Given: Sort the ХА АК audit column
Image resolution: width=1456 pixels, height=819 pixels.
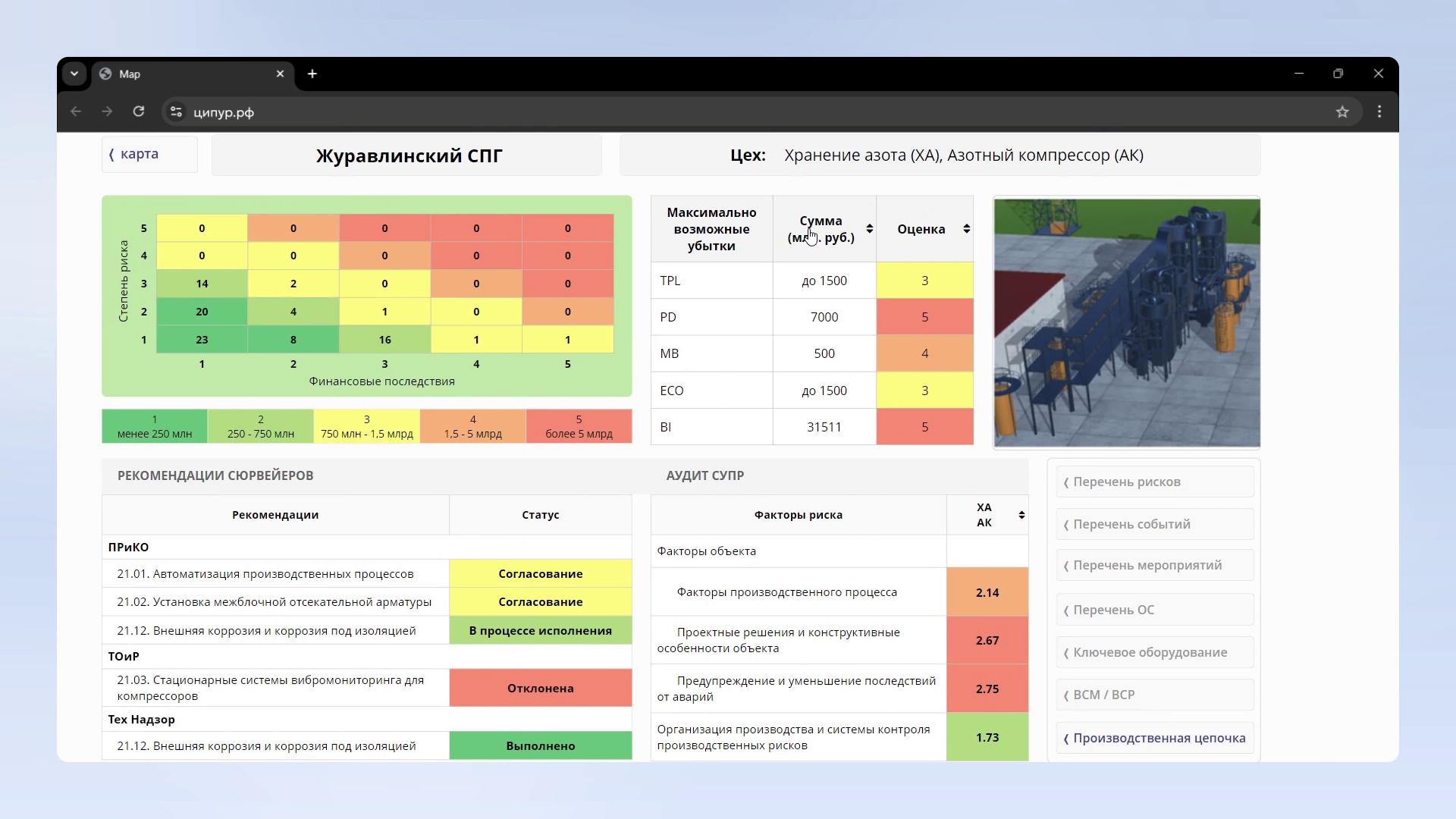Looking at the screenshot, I should click(1021, 515).
